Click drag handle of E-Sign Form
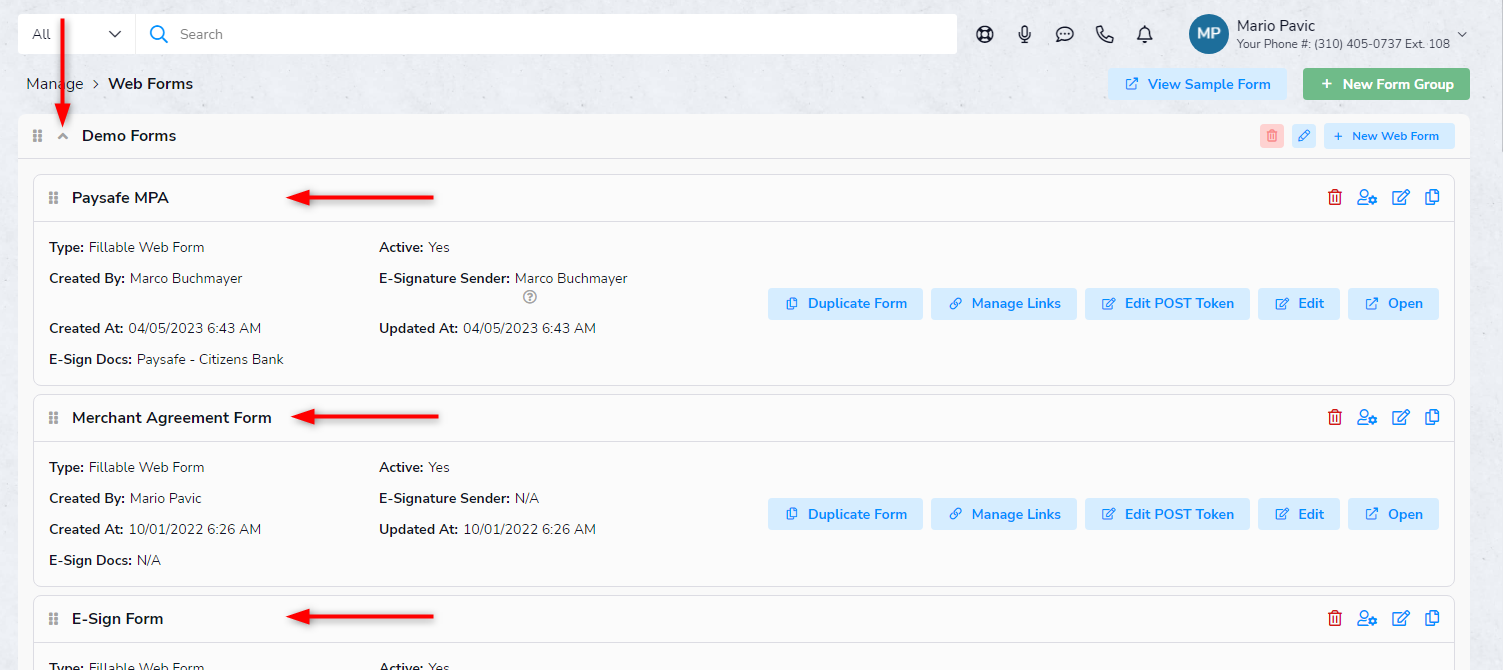The image size is (1503, 670). [x=54, y=619]
